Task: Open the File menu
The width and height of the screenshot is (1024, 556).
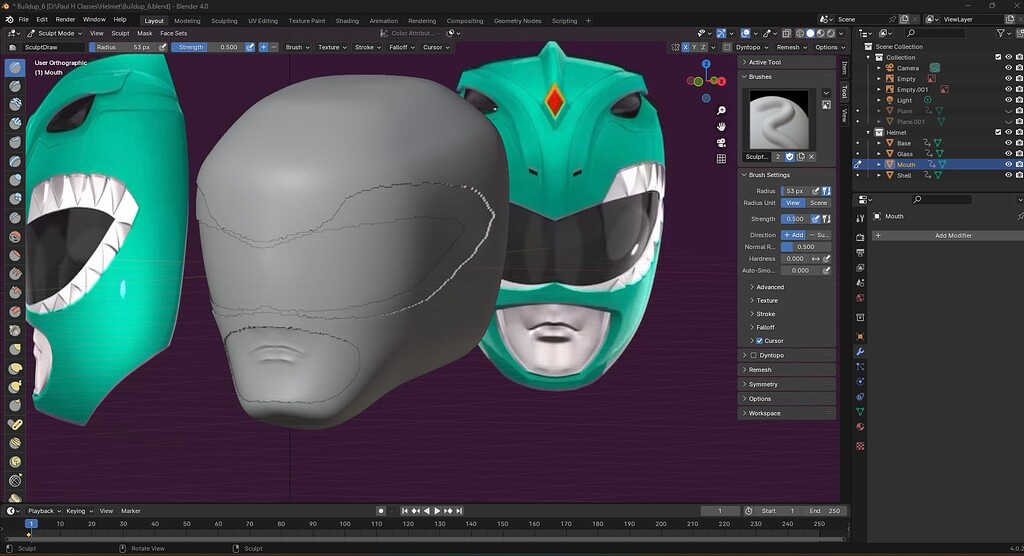Action: (24, 20)
